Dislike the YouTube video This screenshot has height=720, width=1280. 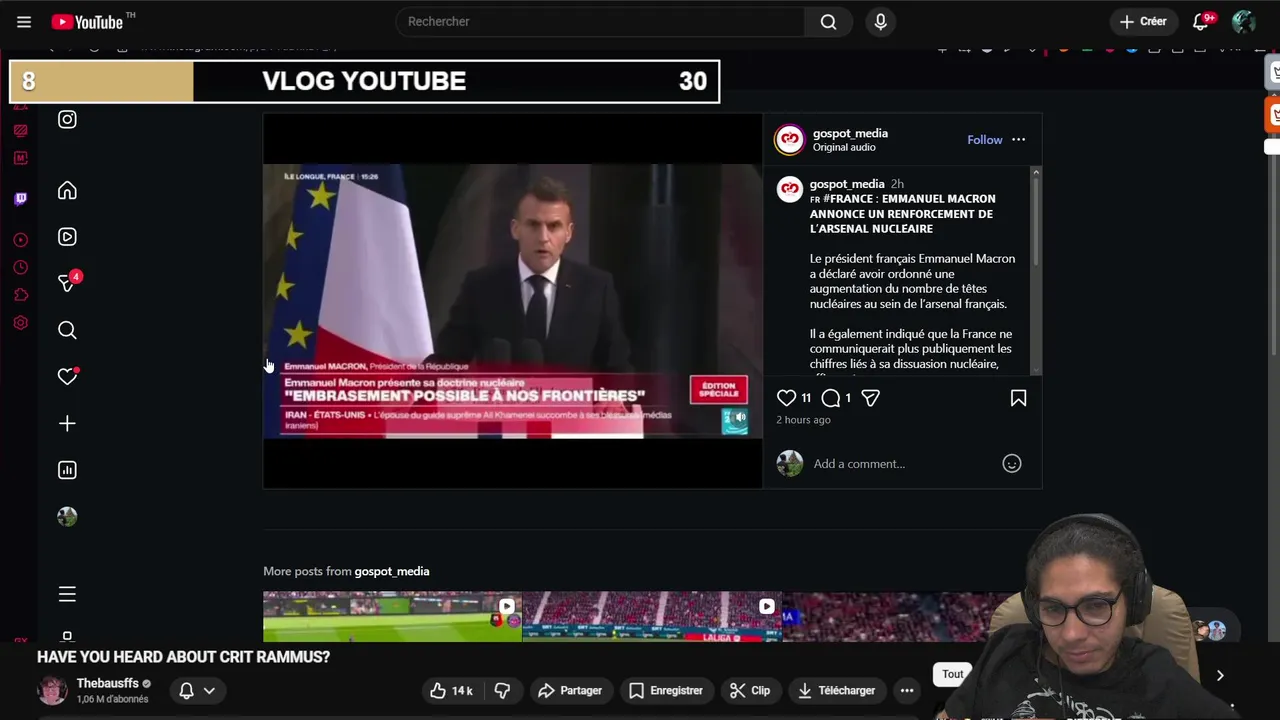503,690
